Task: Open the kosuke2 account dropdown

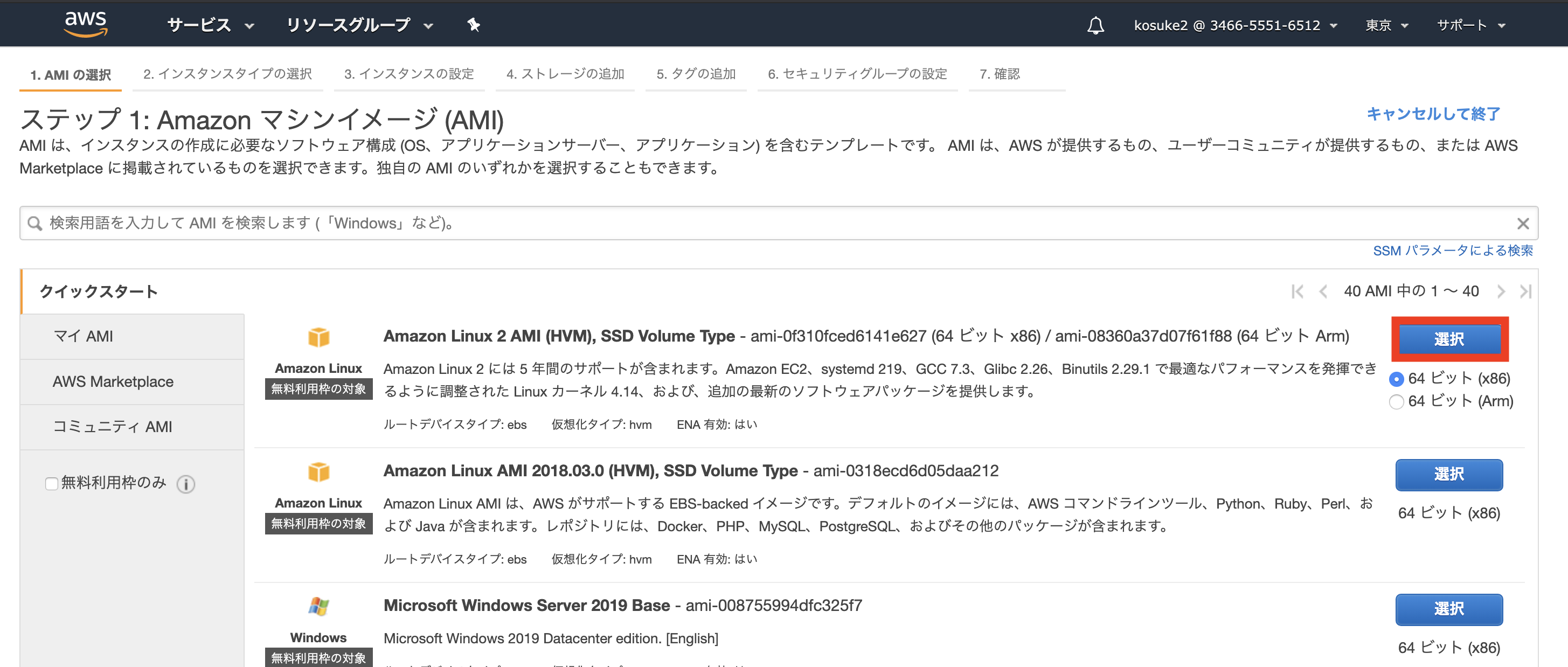Action: (1236, 25)
